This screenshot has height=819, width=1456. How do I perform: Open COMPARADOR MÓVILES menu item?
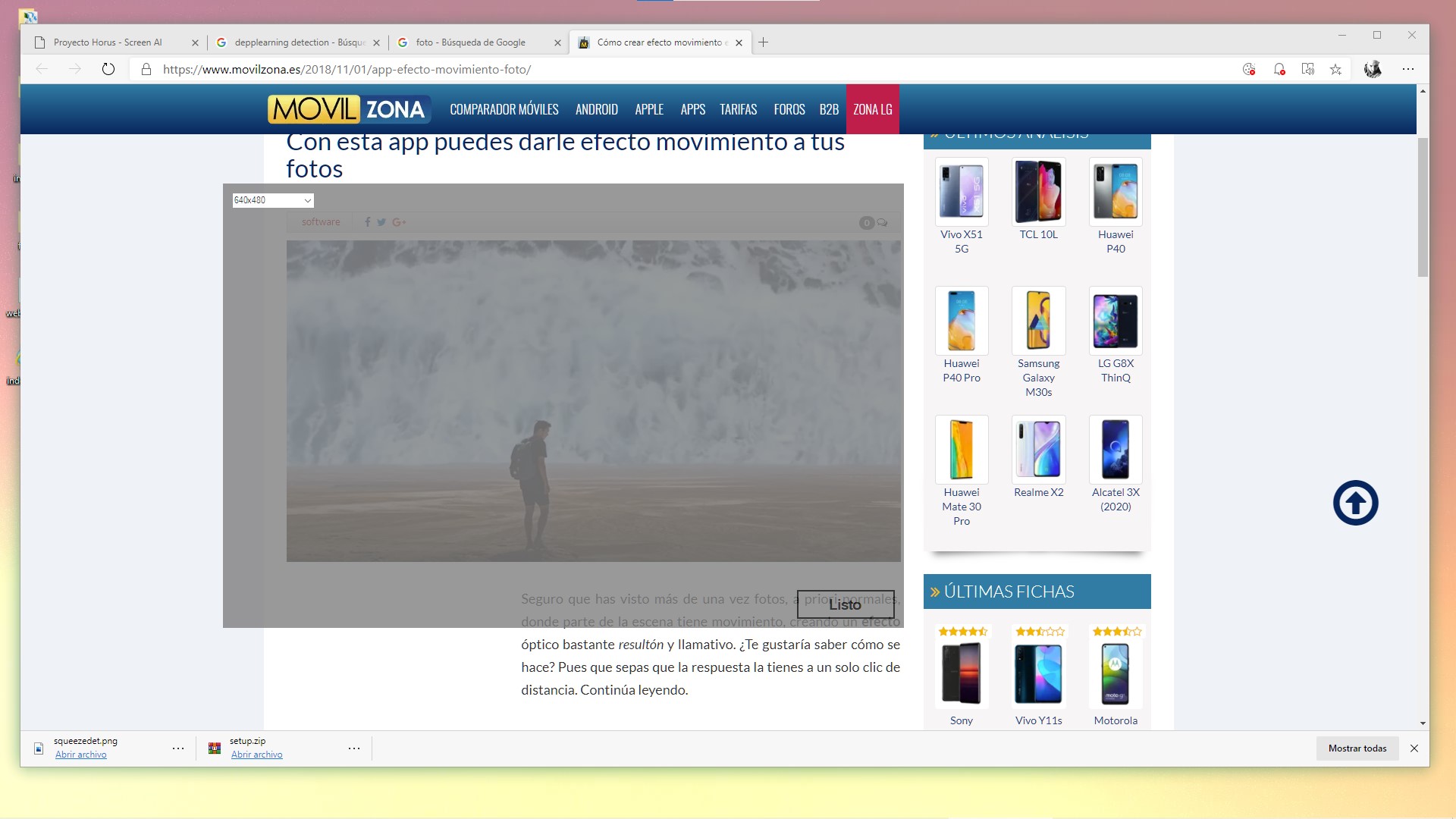(x=504, y=109)
